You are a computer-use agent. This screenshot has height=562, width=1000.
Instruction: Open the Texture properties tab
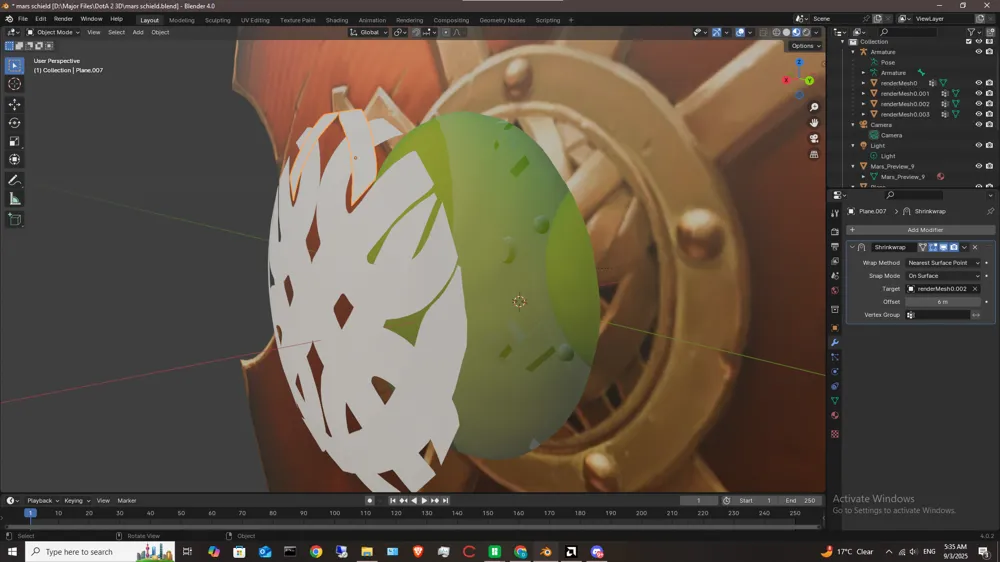tap(835, 434)
